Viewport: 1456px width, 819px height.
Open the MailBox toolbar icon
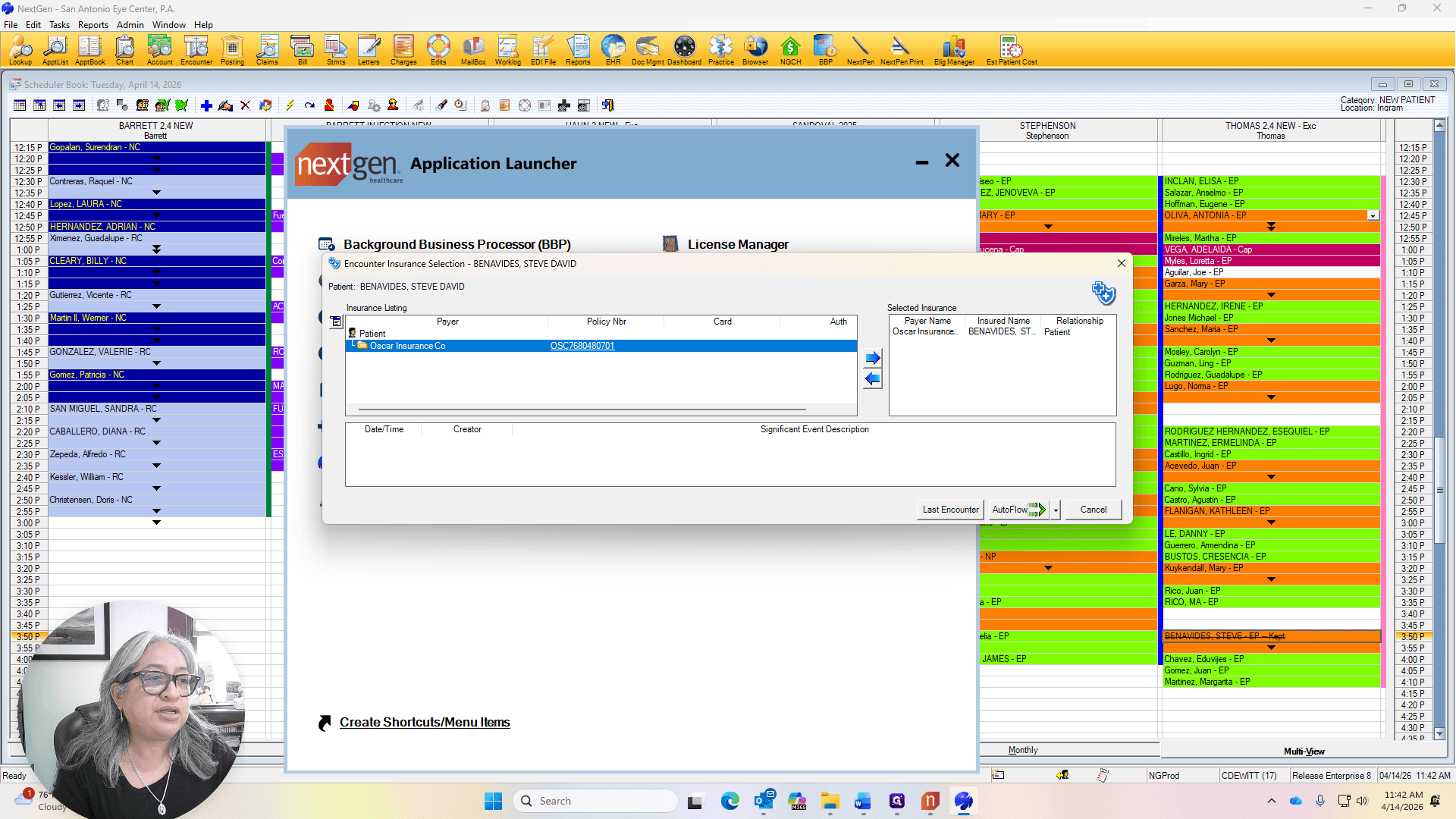tap(473, 50)
